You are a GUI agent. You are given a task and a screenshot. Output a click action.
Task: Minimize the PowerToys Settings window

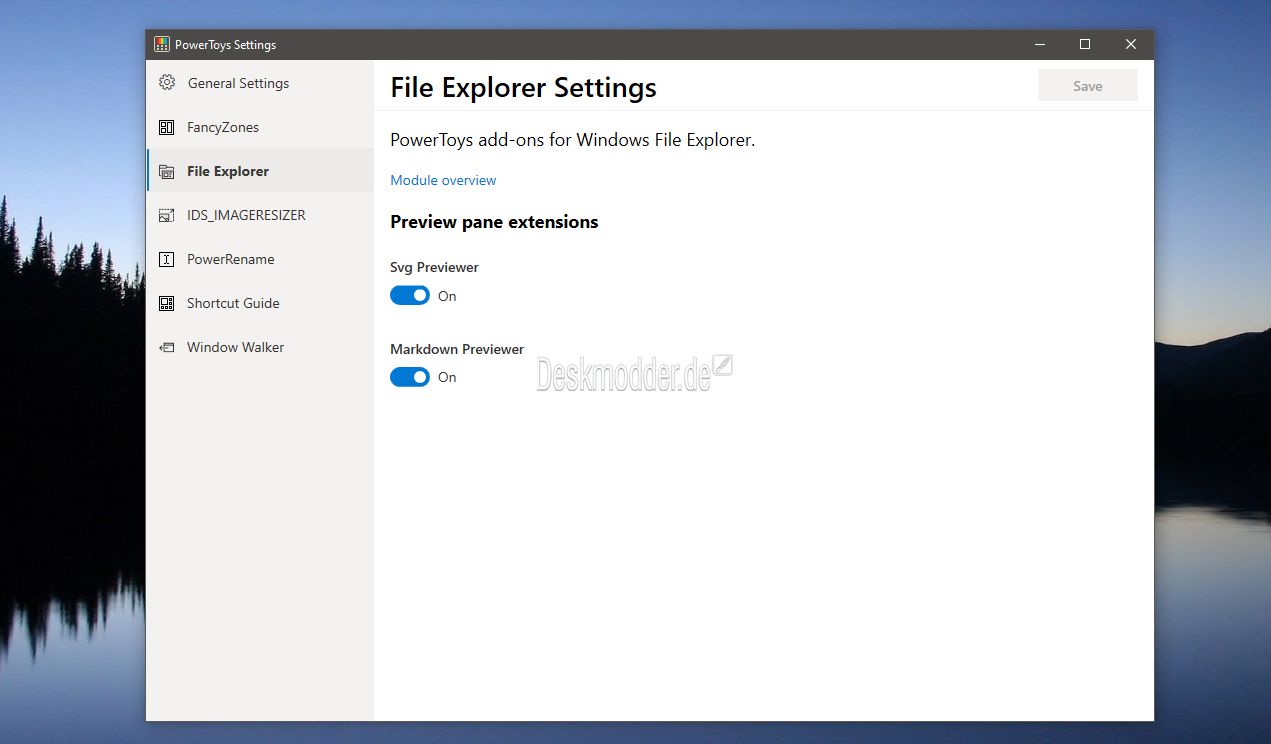pyautogui.click(x=1039, y=44)
